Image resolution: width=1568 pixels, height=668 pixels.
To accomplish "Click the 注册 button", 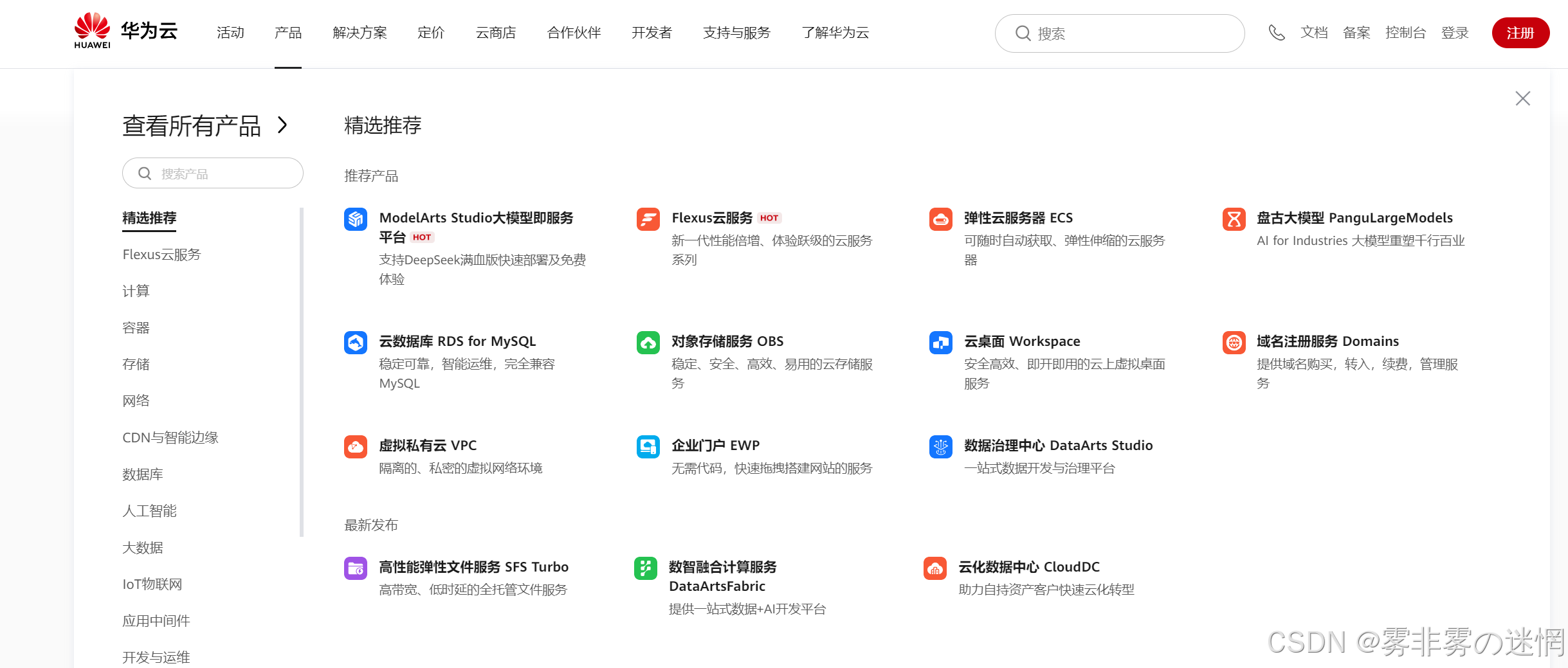I will (1520, 33).
